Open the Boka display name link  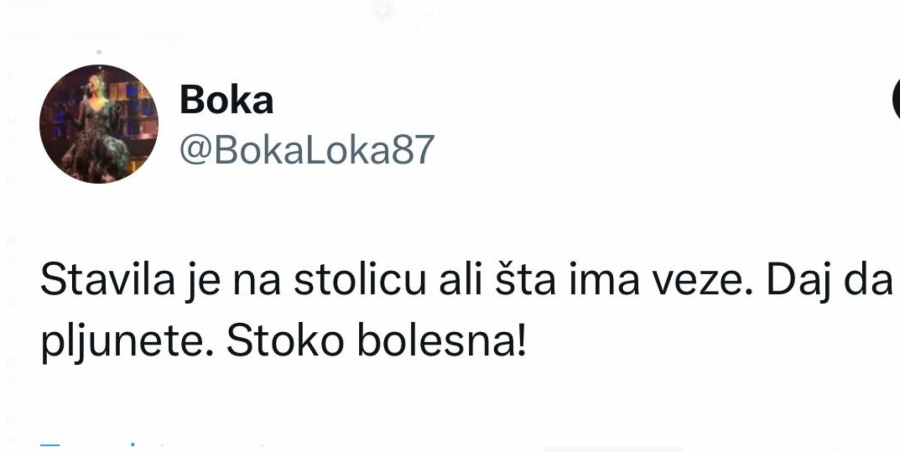pos(226,100)
